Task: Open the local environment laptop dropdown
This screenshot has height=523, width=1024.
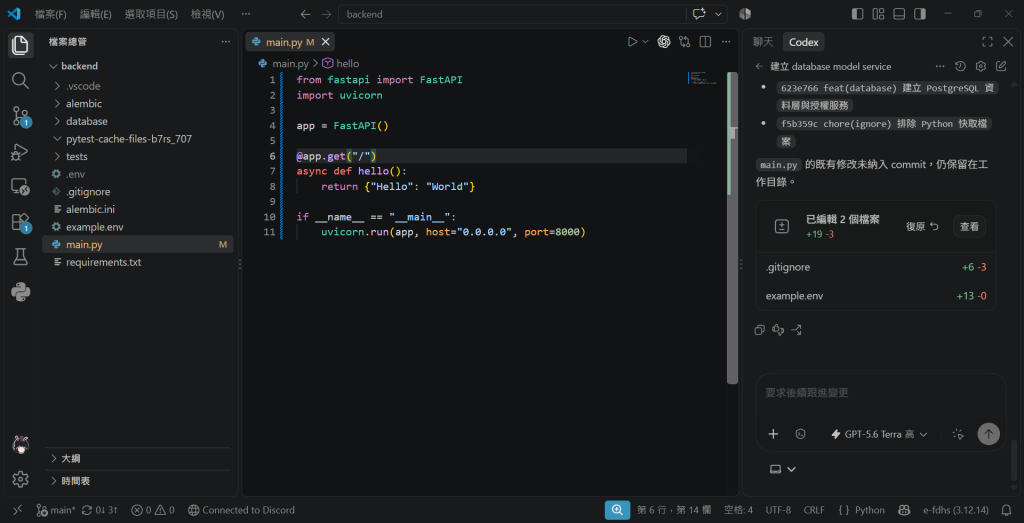Action: tap(783, 469)
